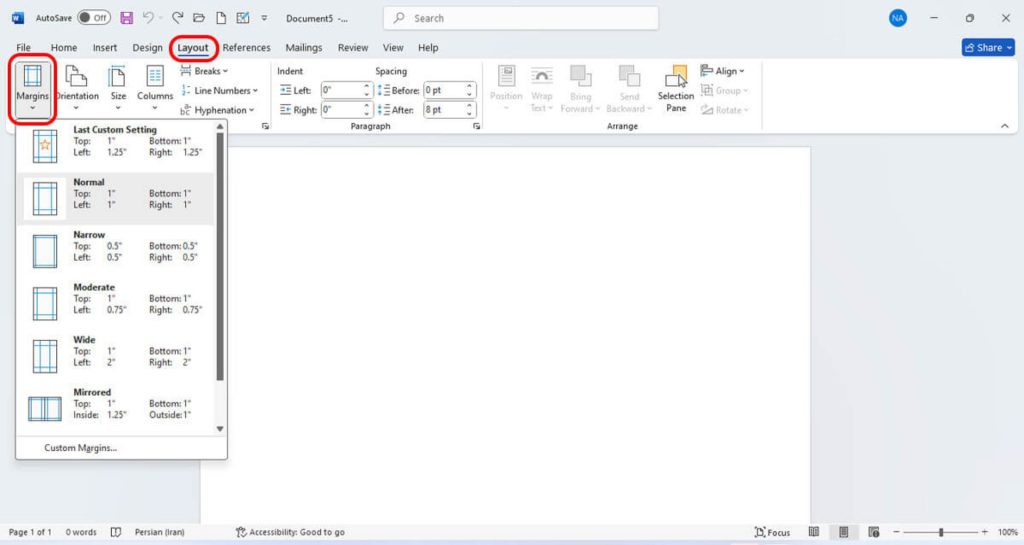
Task: Click the Search box
Action: point(520,18)
